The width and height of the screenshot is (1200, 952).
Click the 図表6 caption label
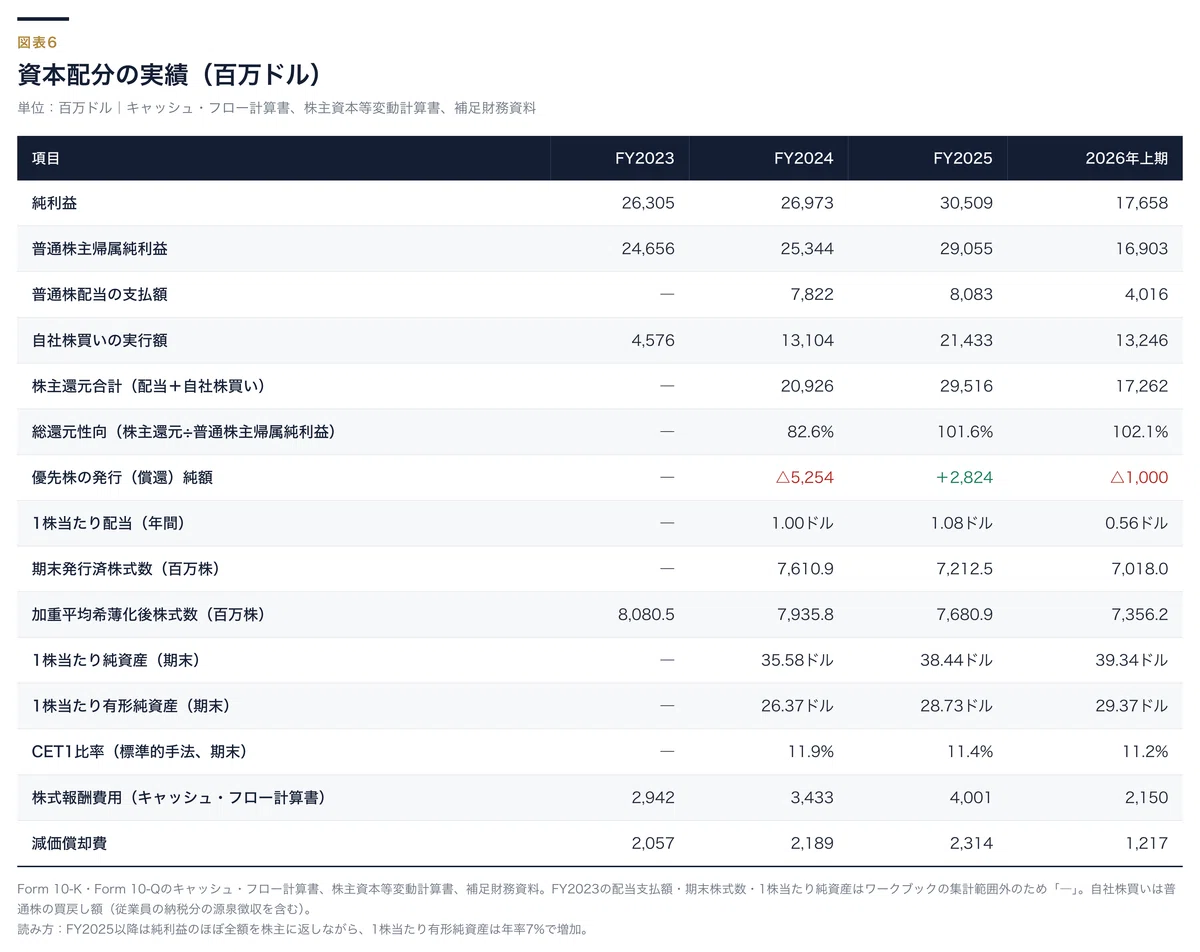click(x=37, y=42)
